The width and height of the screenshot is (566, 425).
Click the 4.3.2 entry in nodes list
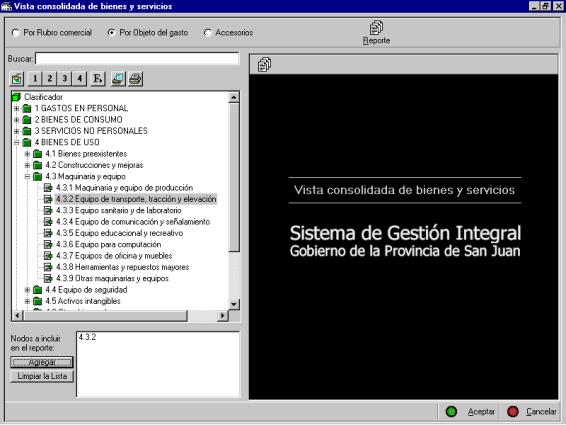(x=87, y=337)
